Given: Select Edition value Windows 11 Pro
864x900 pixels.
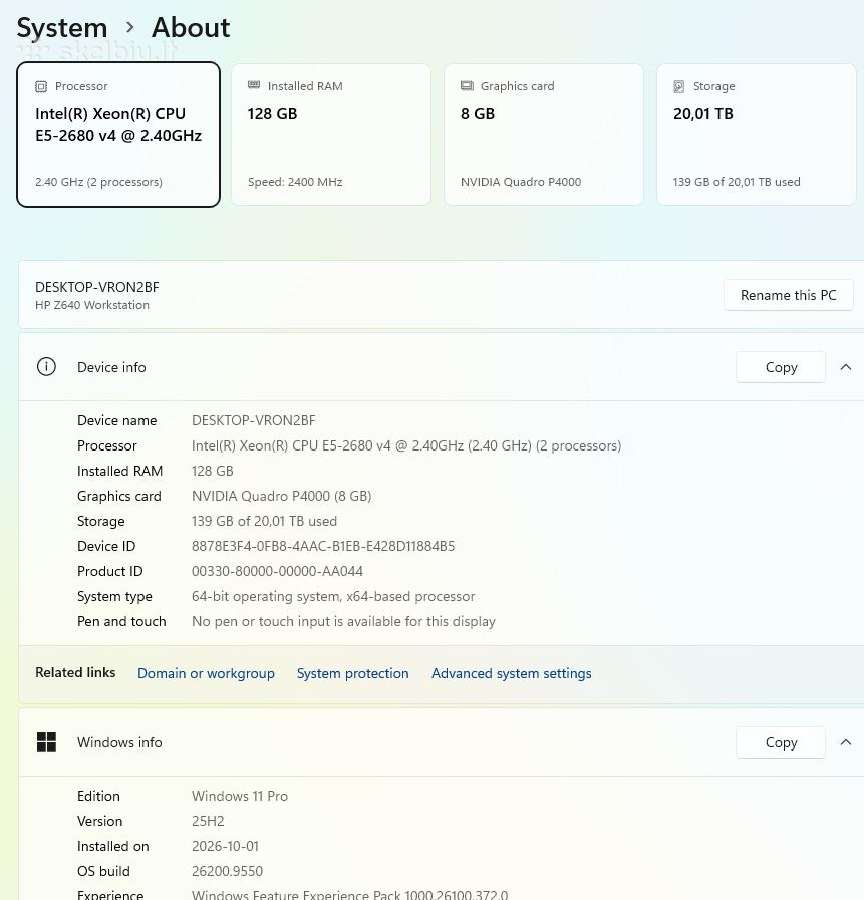Looking at the screenshot, I should click(x=239, y=796).
